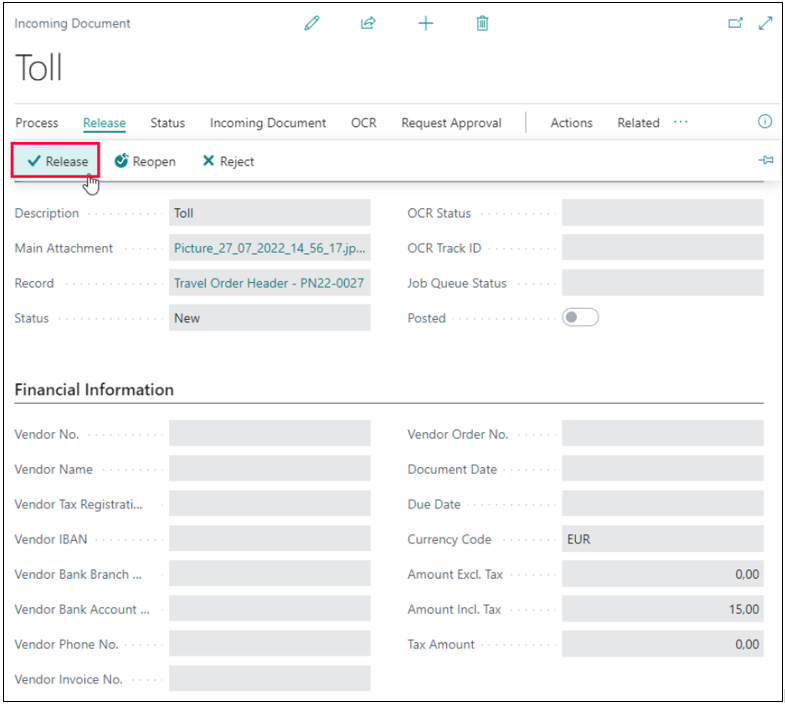Click the Reject action
This screenshot has height=705, width=785.
pyautogui.click(x=228, y=161)
